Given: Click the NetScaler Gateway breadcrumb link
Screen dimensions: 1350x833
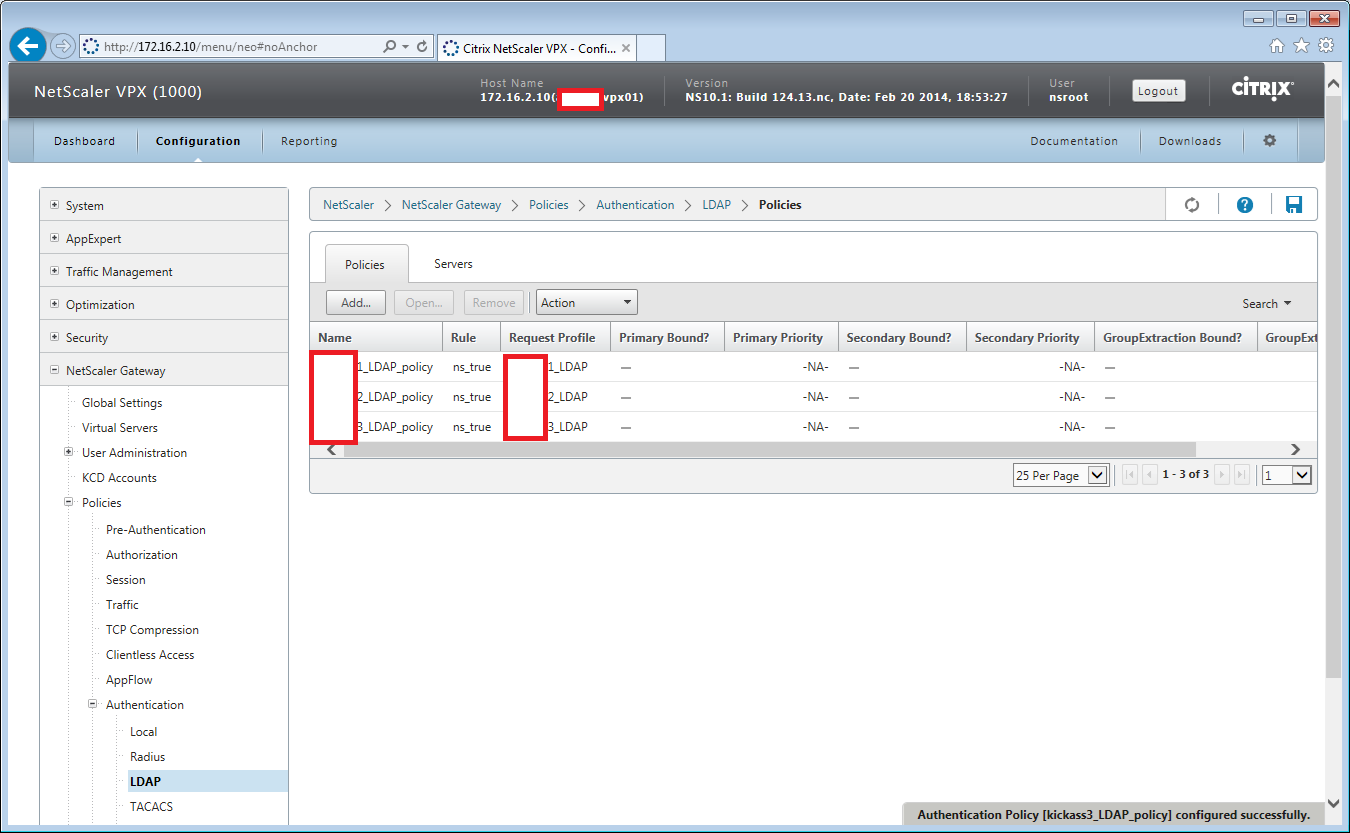Looking at the screenshot, I should tap(452, 205).
